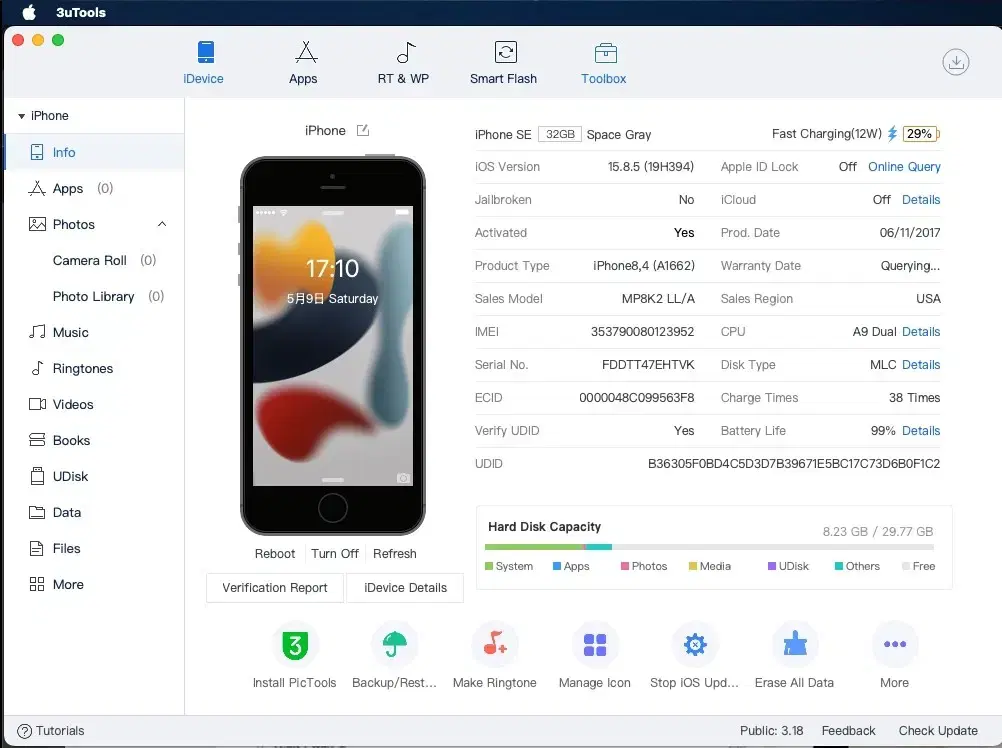Open the Verification Report button
Viewport: 1002px width, 748px height.
point(275,588)
